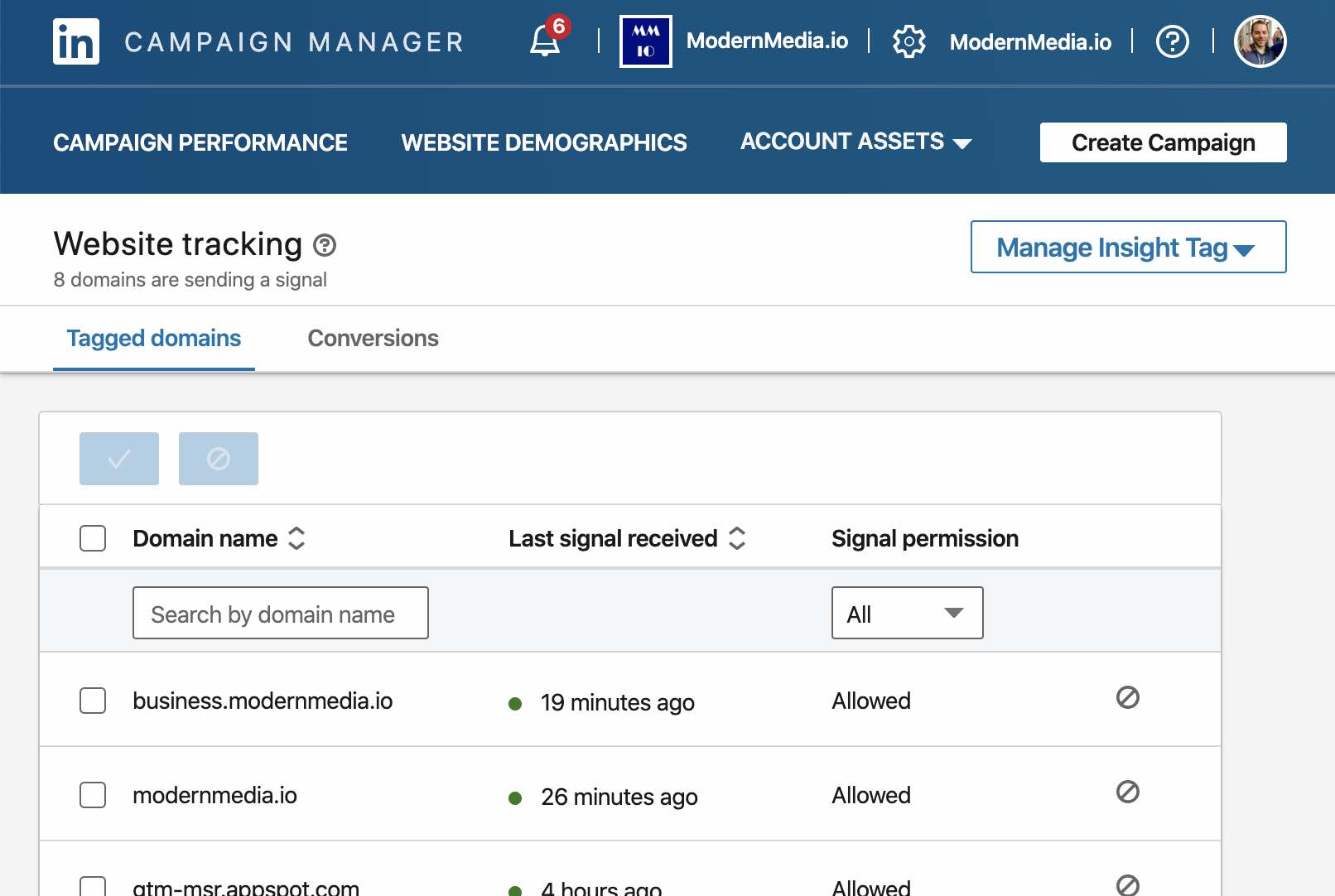Block signal for modernmedia.io row
Viewport: 1335px width, 896px height.
(x=1128, y=792)
